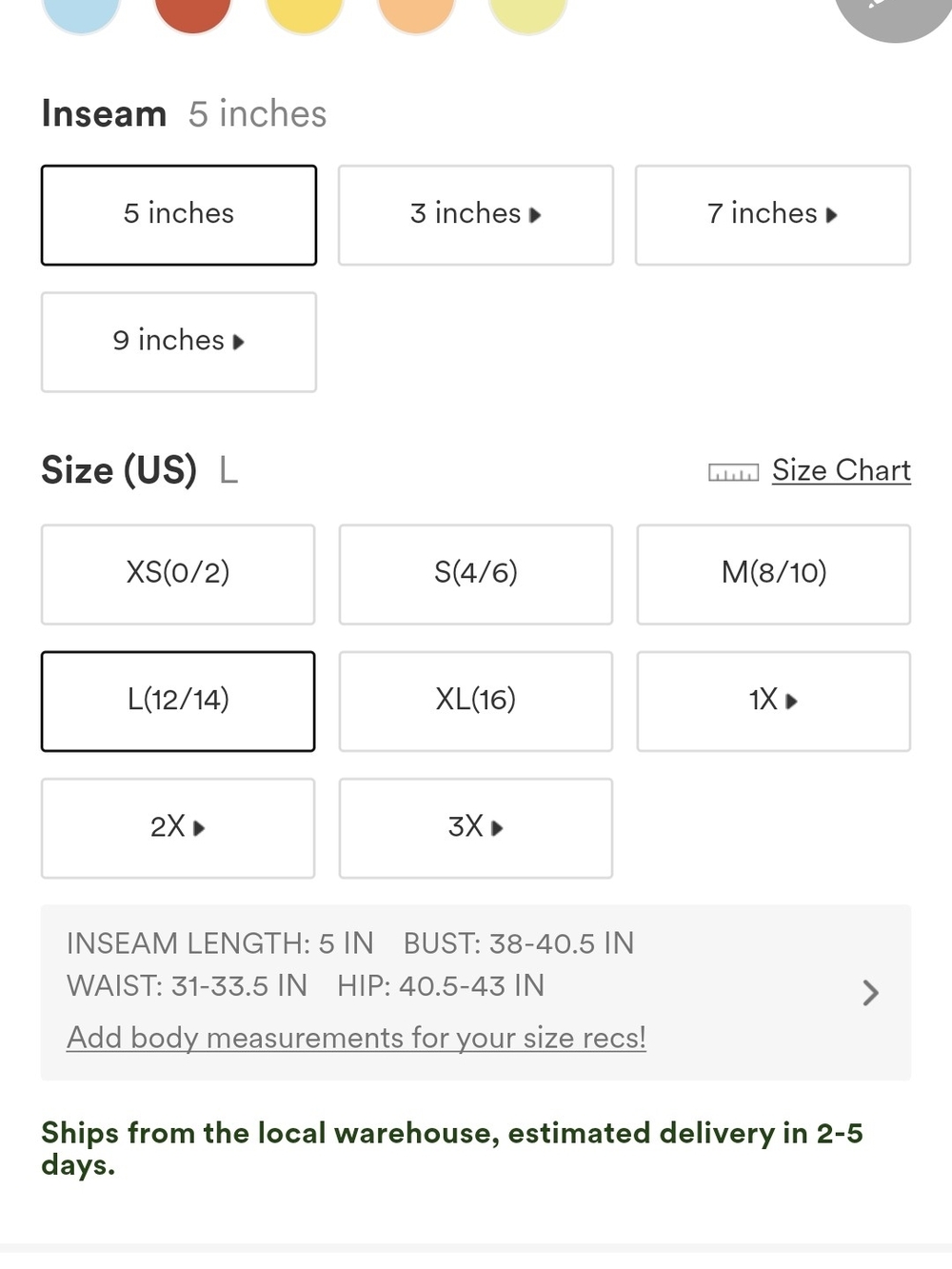Image resolution: width=952 pixels, height=1269 pixels.
Task: Select the 7 inches inseam option
Action: tap(773, 215)
